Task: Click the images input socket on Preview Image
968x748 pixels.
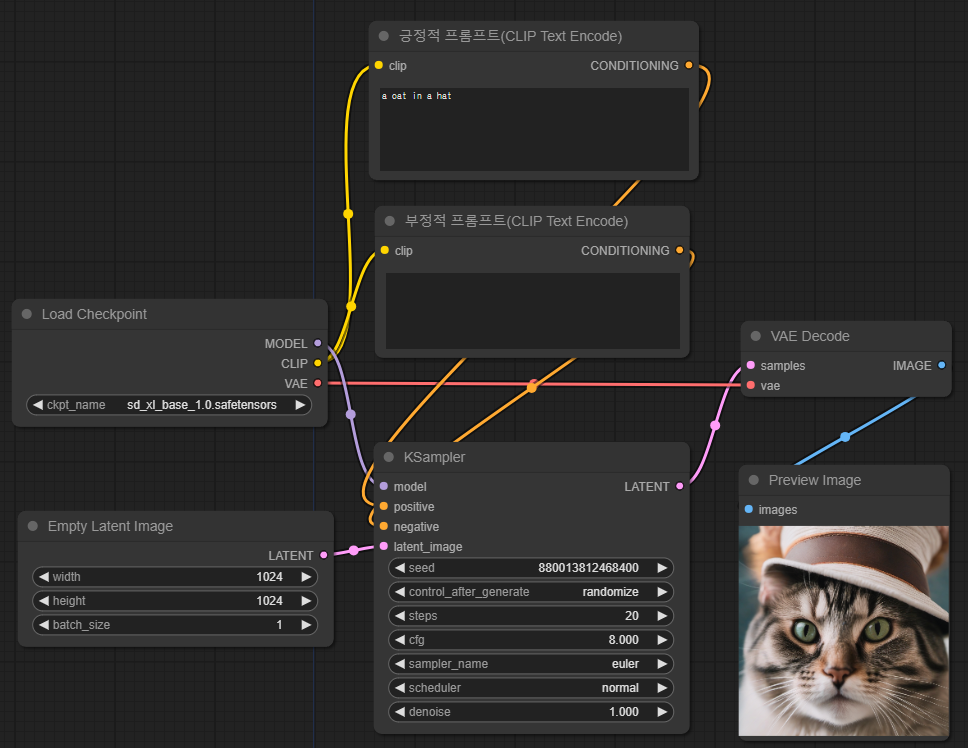Action: coord(749,509)
